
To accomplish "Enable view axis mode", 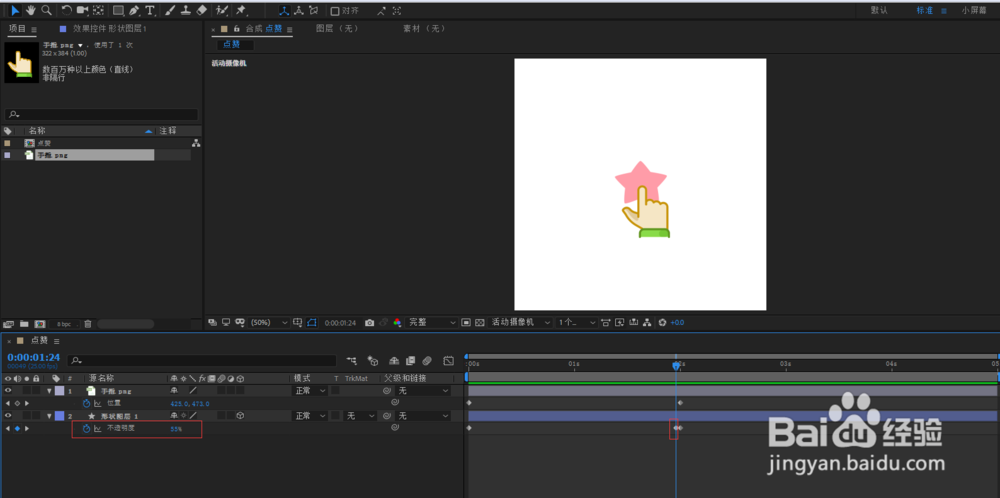I will (313, 10).
